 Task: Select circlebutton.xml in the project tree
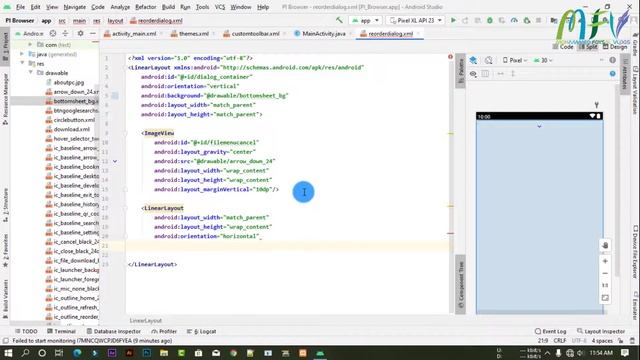pyautogui.click(x=74, y=120)
